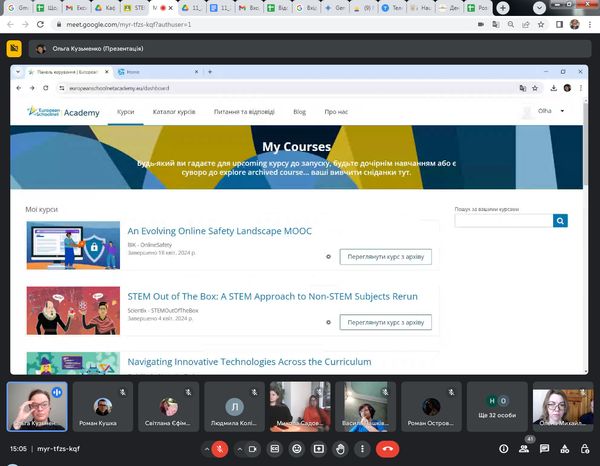Viewport: 600px width, 466px height.
Task: Unmute the microphone in Meet
Action: 221,449
